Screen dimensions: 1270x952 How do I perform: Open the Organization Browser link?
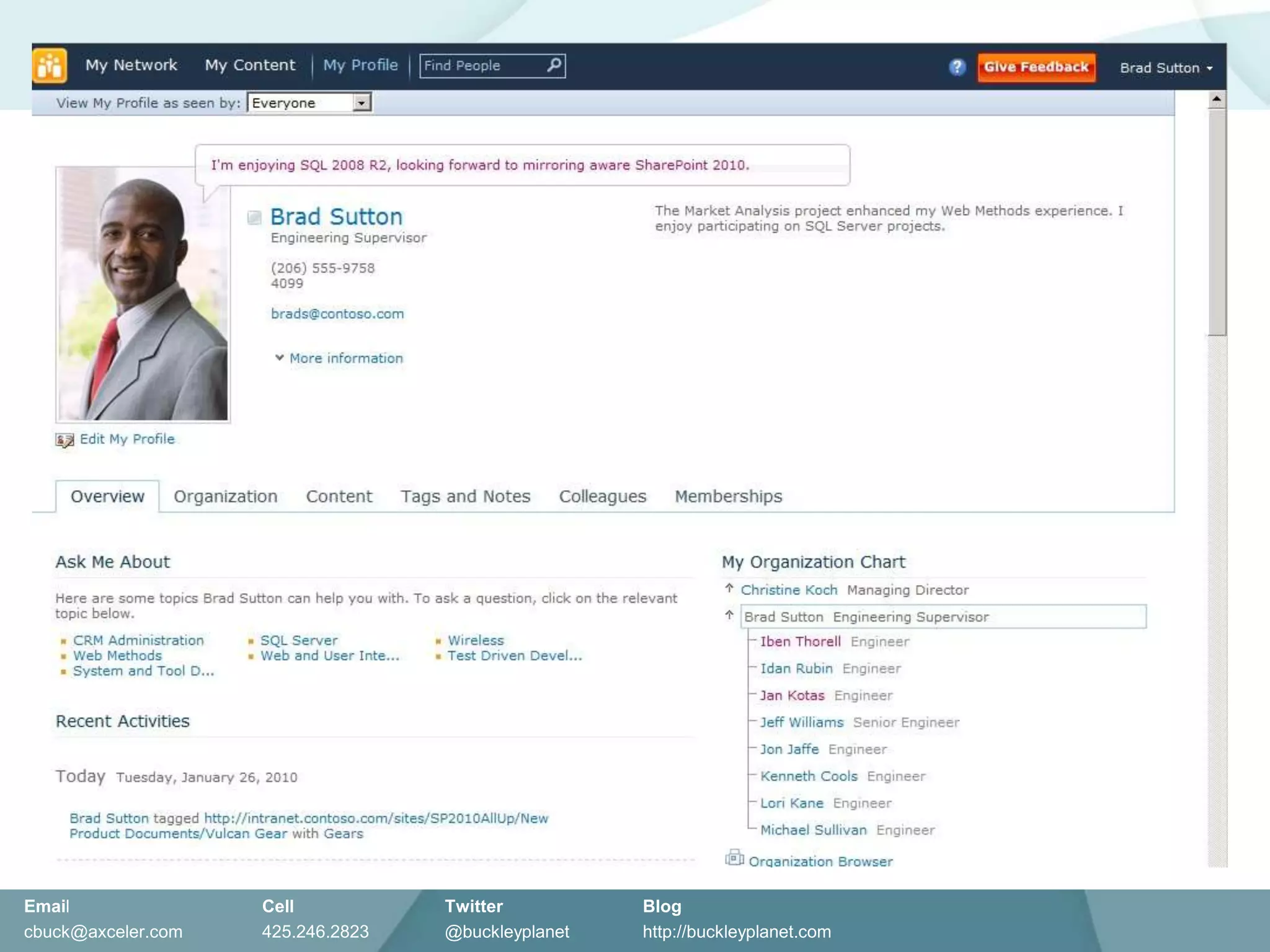click(820, 861)
